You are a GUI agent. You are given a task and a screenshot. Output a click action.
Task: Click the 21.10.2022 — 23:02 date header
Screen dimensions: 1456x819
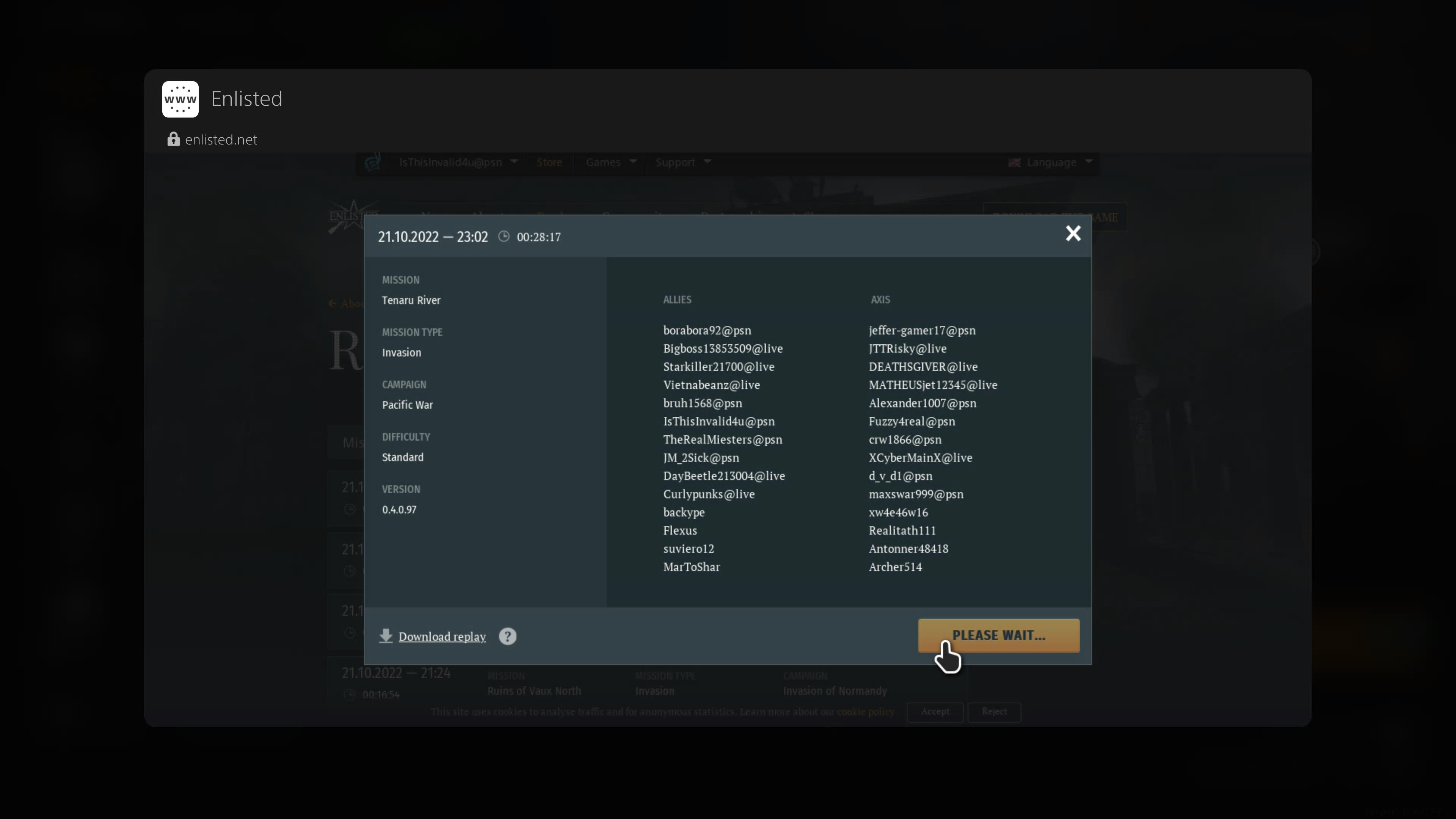click(433, 237)
